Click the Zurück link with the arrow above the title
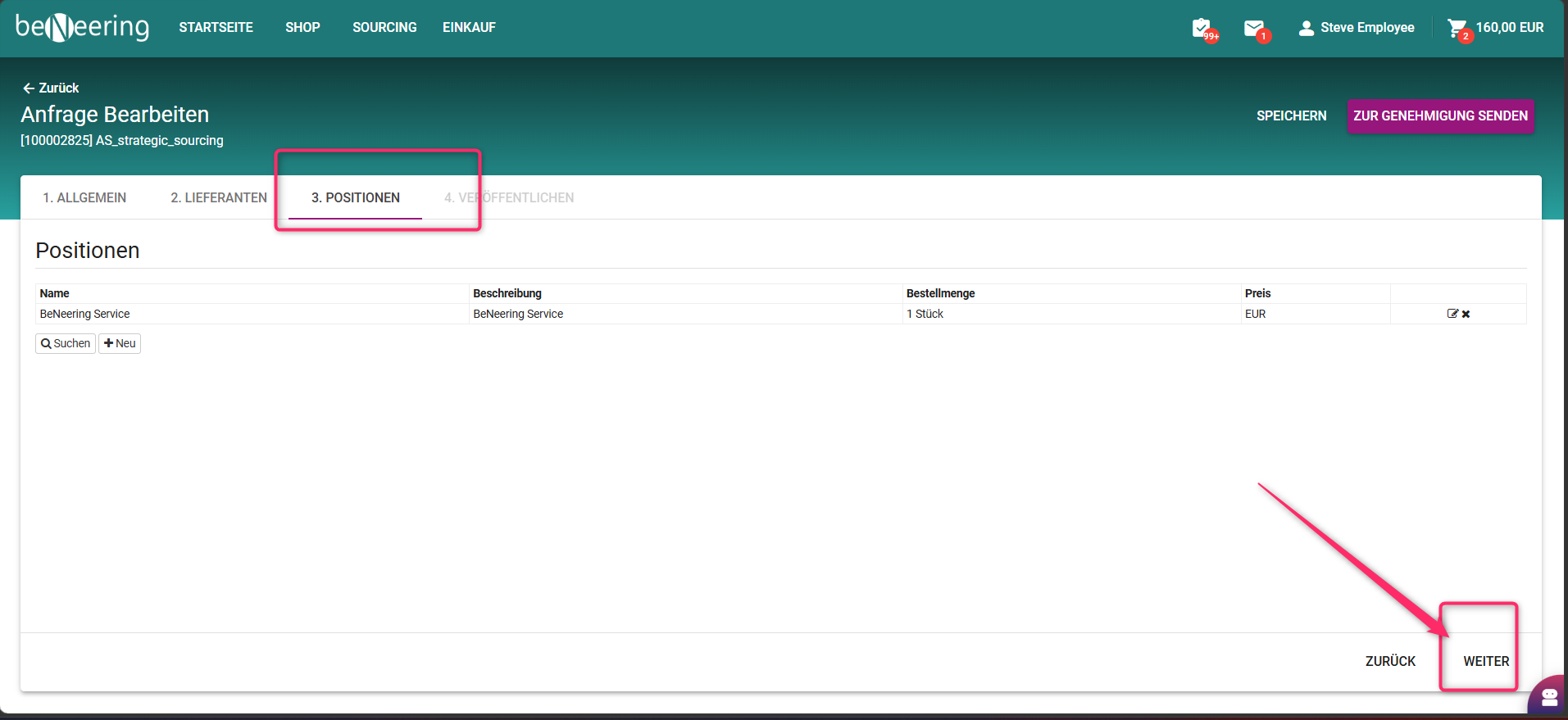1568x720 pixels. click(51, 88)
